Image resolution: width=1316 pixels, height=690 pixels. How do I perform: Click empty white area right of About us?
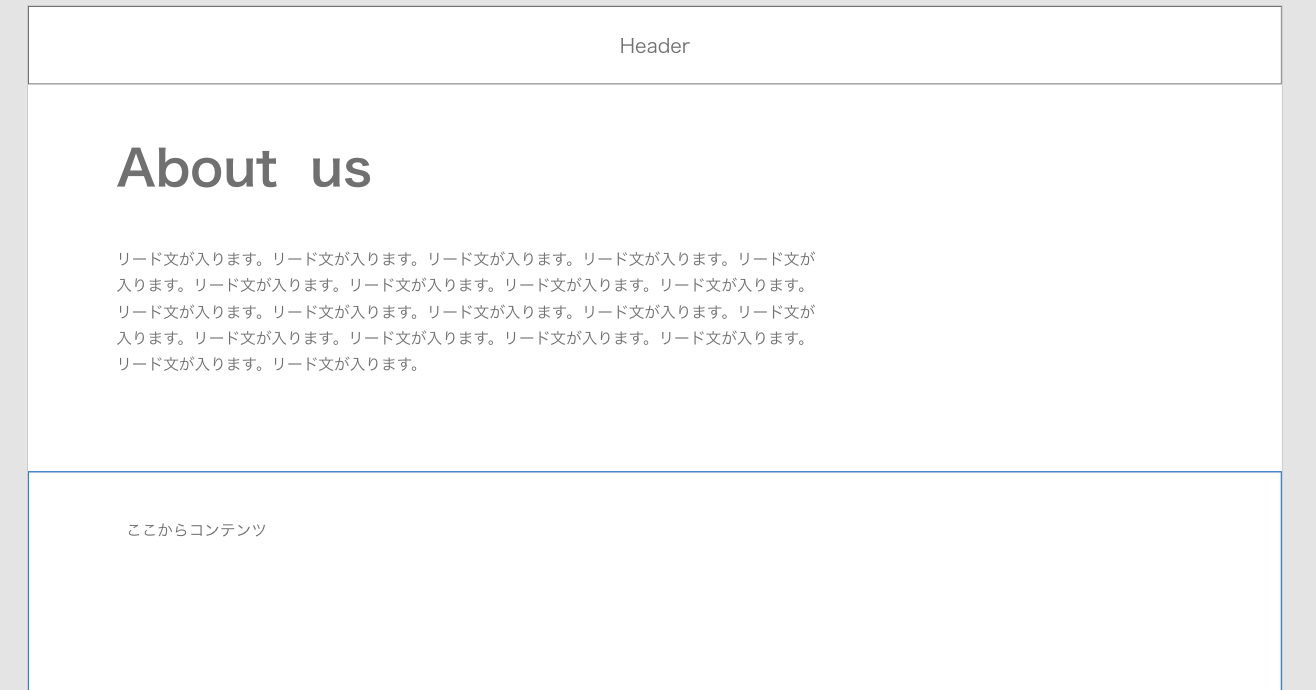(x=800, y=167)
